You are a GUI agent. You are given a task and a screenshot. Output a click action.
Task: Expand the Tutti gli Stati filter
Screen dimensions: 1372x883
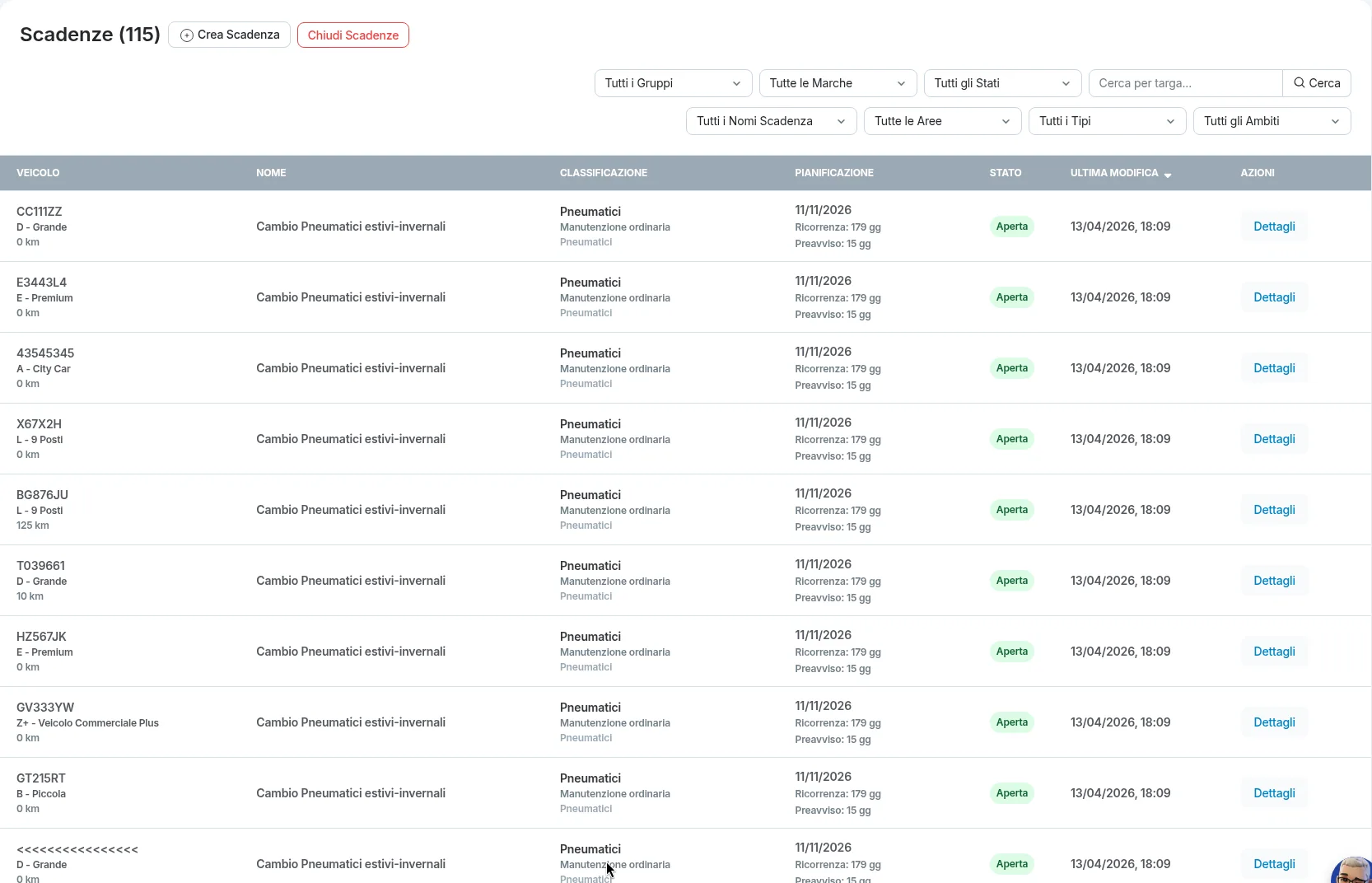click(1002, 83)
